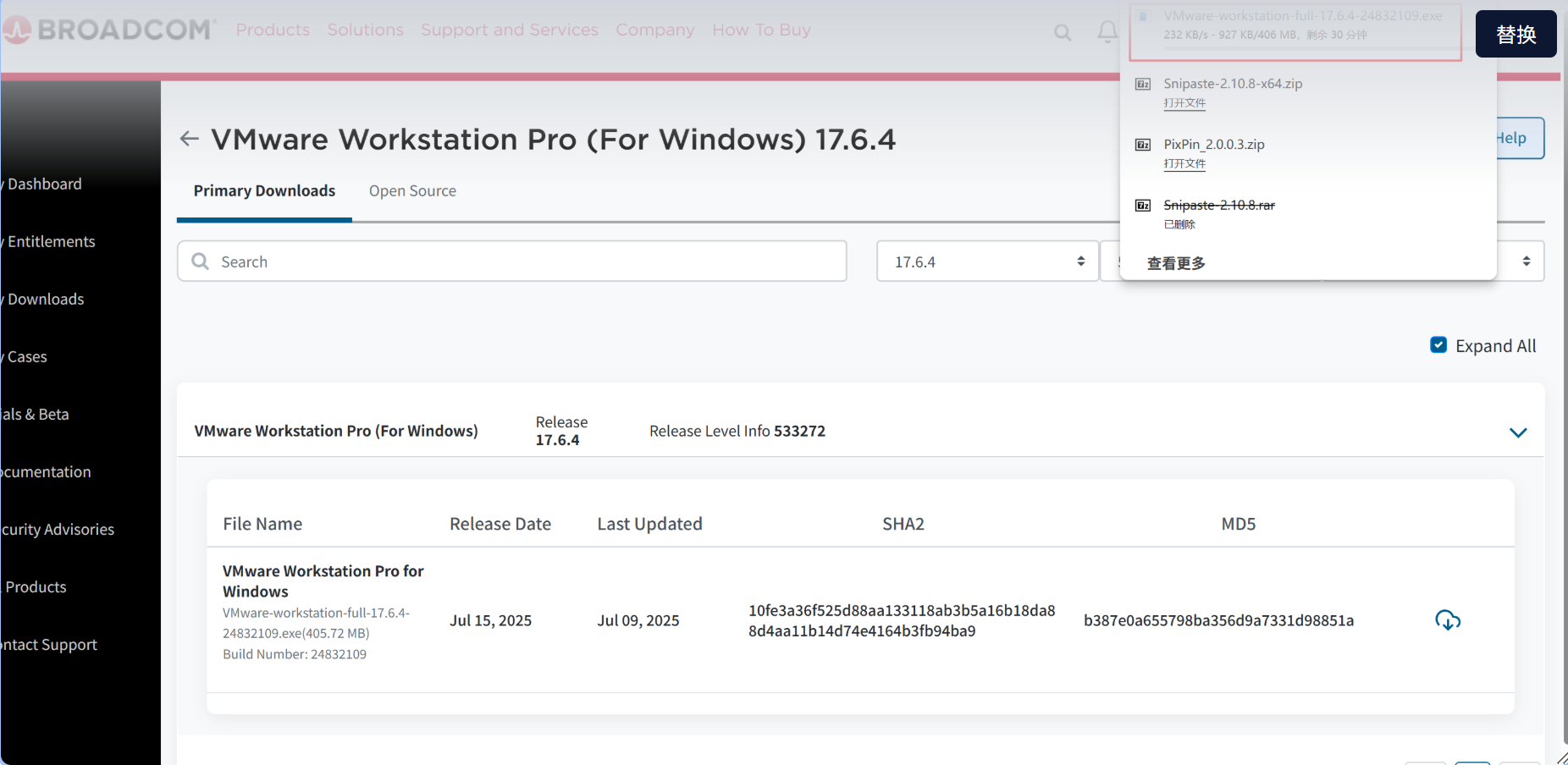
Task: Click the deleted Snipaste-2.10.8.rar file icon
Action: [x=1143, y=206]
